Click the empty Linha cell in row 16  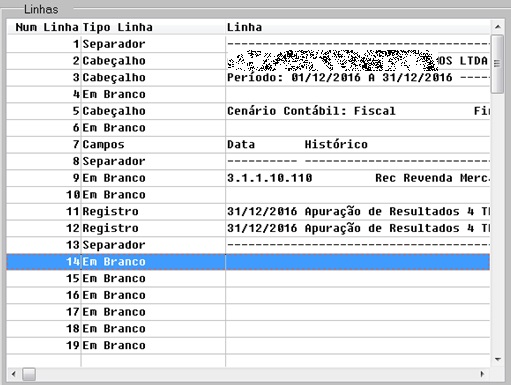pyautogui.click(x=358, y=295)
